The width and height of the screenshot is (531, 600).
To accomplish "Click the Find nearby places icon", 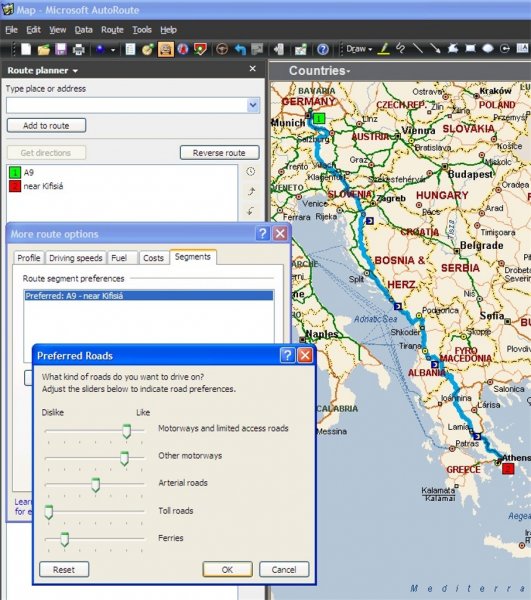I will (148, 49).
